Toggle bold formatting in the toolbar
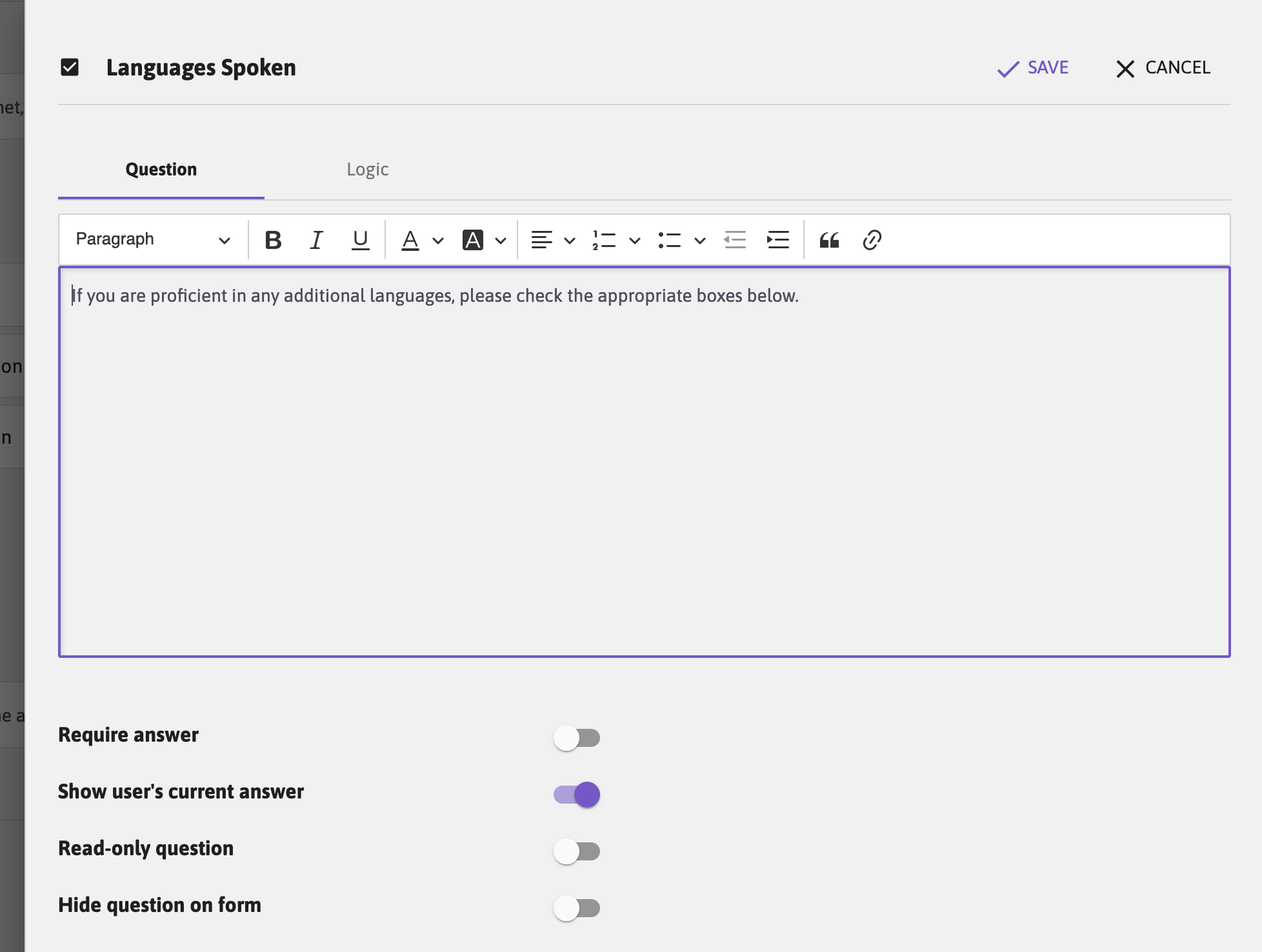The width and height of the screenshot is (1262, 952). pos(274,240)
